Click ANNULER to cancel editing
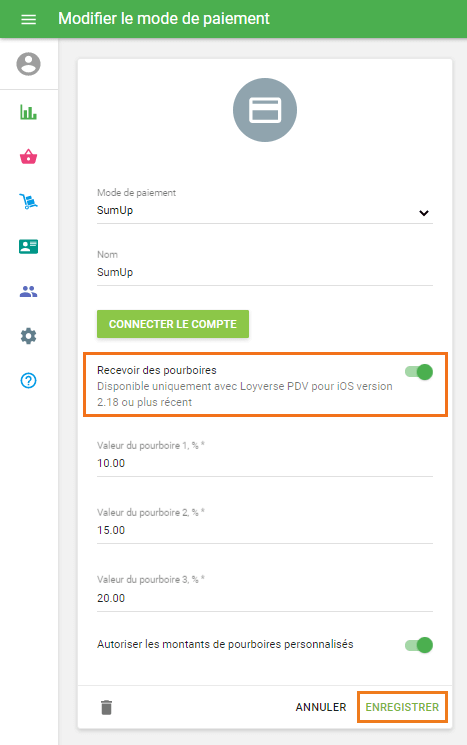 click(321, 707)
